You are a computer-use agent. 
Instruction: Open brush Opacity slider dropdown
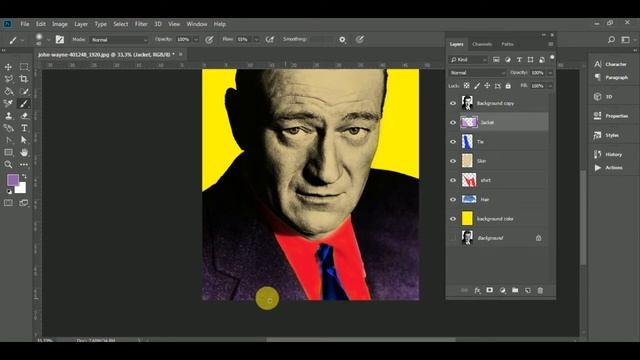[x=196, y=40]
